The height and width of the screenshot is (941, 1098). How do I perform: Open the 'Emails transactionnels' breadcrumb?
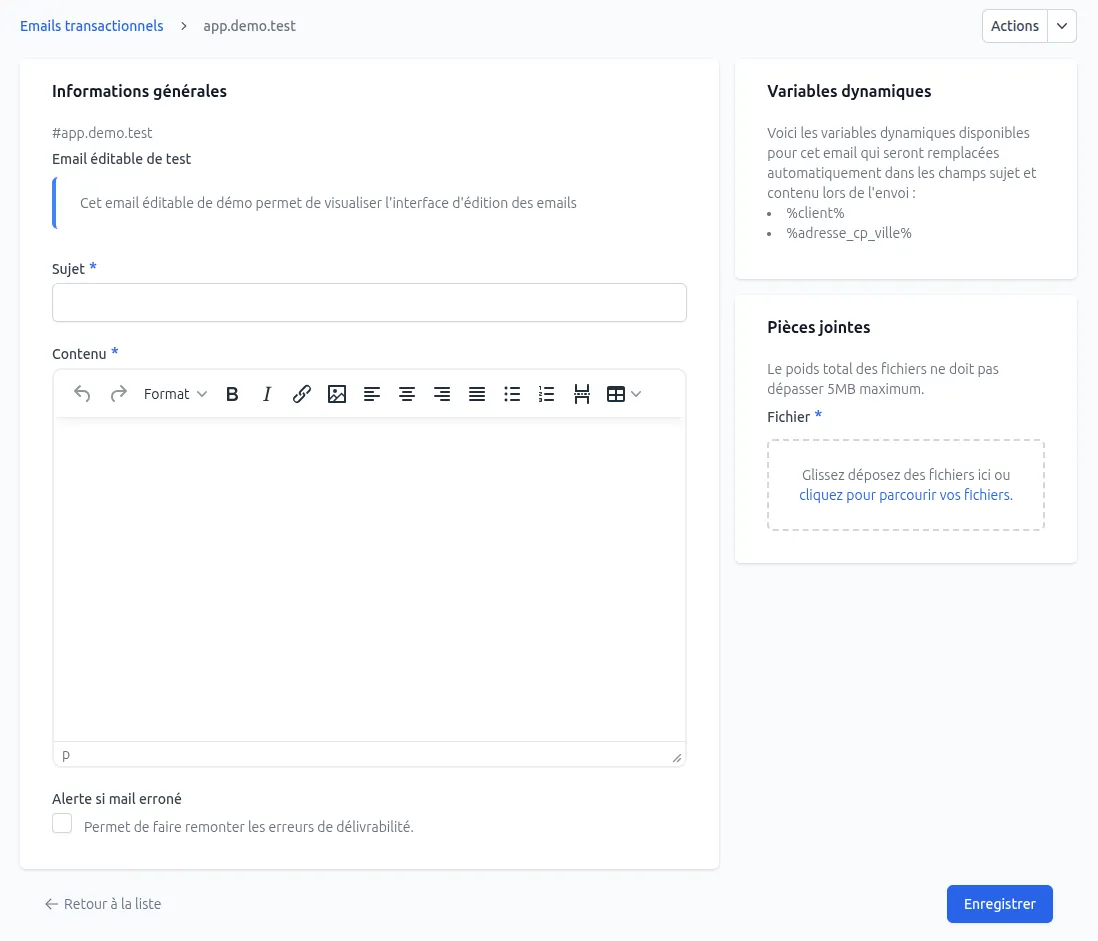coord(91,25)
